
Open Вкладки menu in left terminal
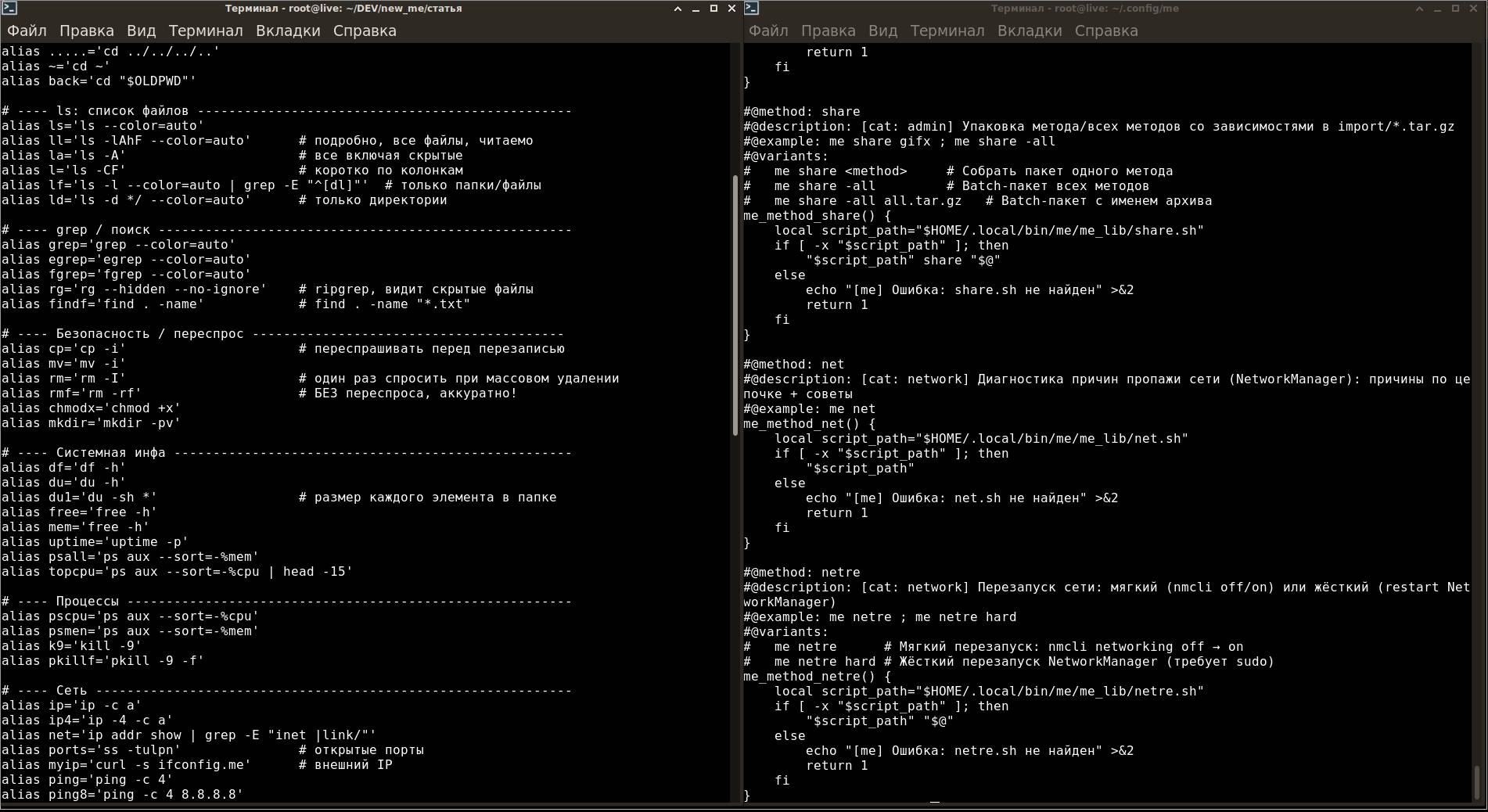point(288,31)
